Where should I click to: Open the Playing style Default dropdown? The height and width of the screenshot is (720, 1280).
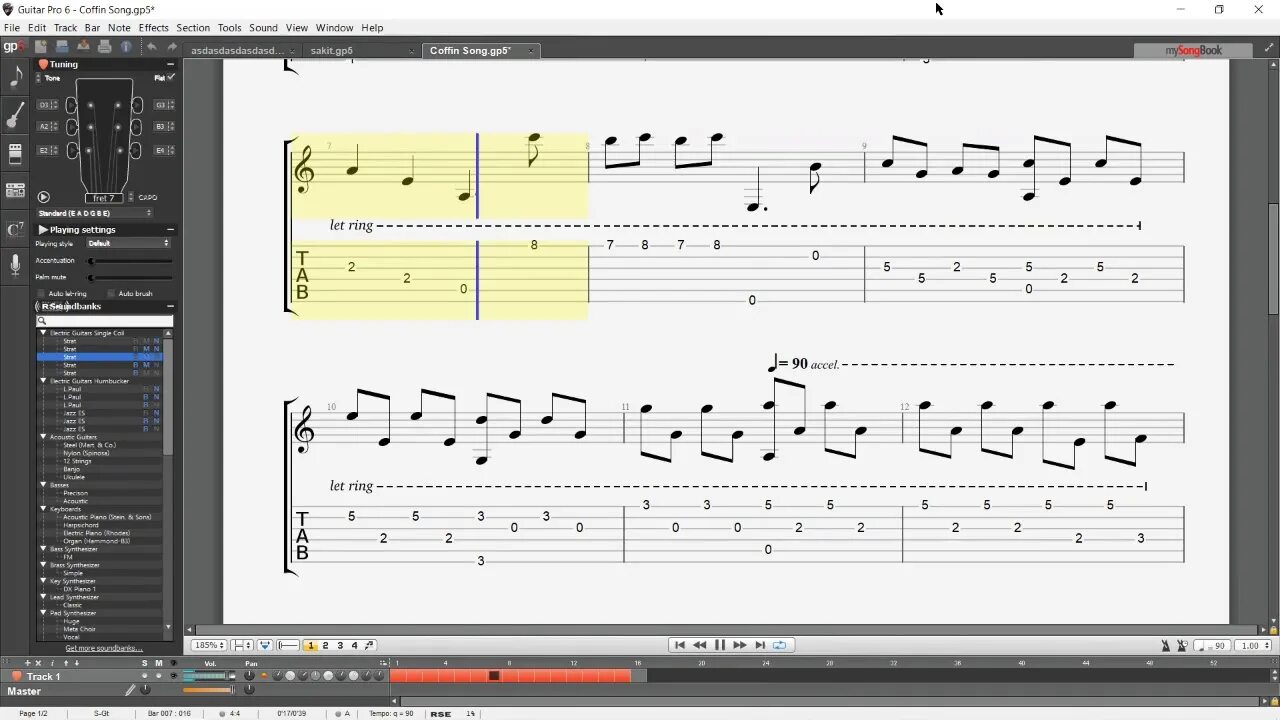[128, 243]
